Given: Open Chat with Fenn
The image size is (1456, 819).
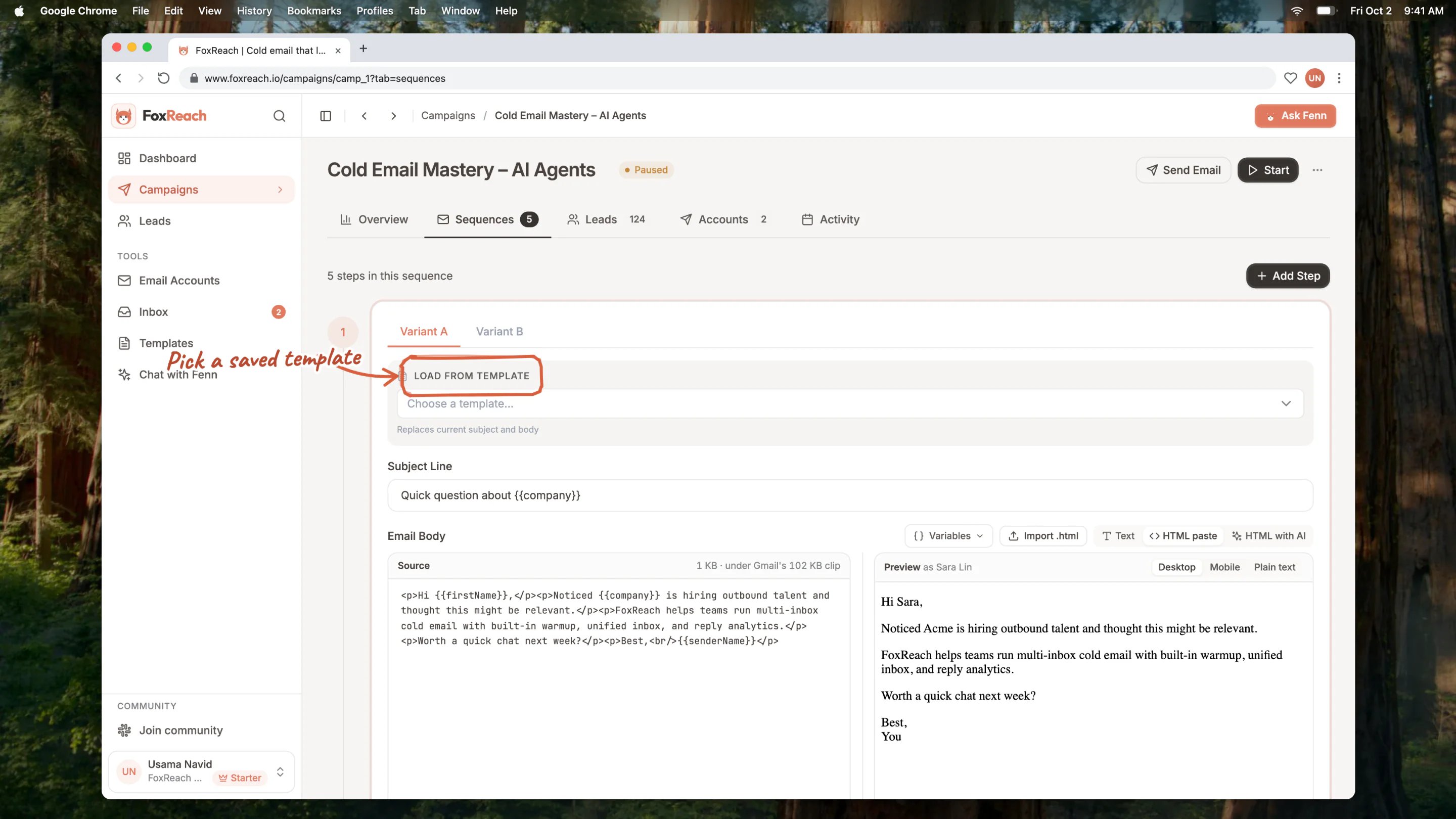Looking at the screenshot, I should tap(201, 375).
